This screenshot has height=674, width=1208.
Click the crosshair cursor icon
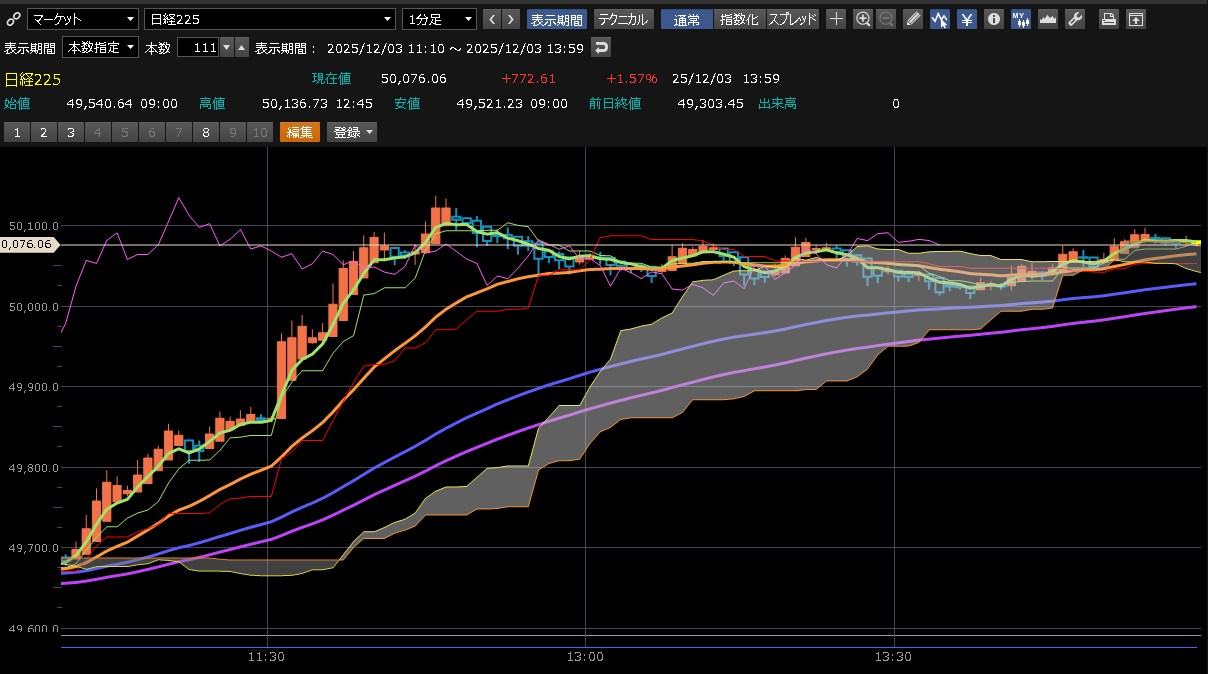pyautogui.click(x=837, y=19)
